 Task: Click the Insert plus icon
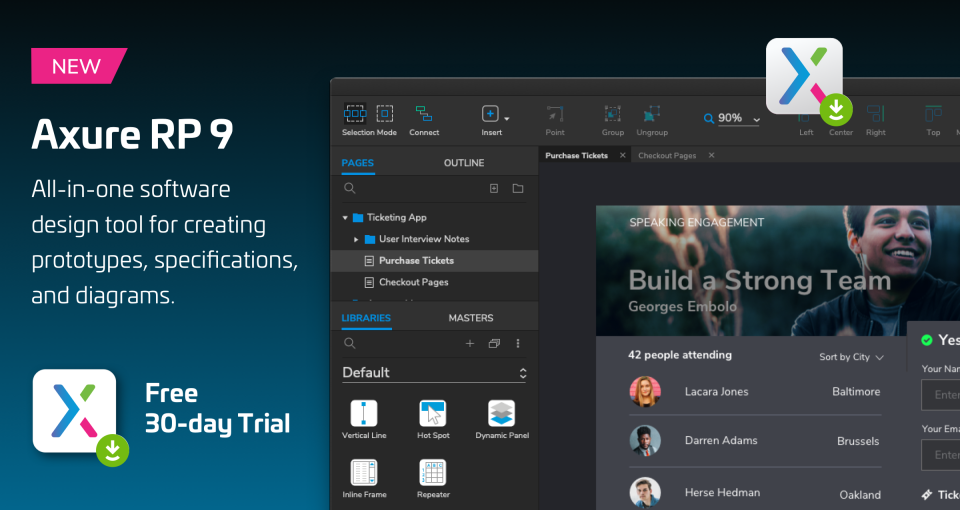click(490, 113)
